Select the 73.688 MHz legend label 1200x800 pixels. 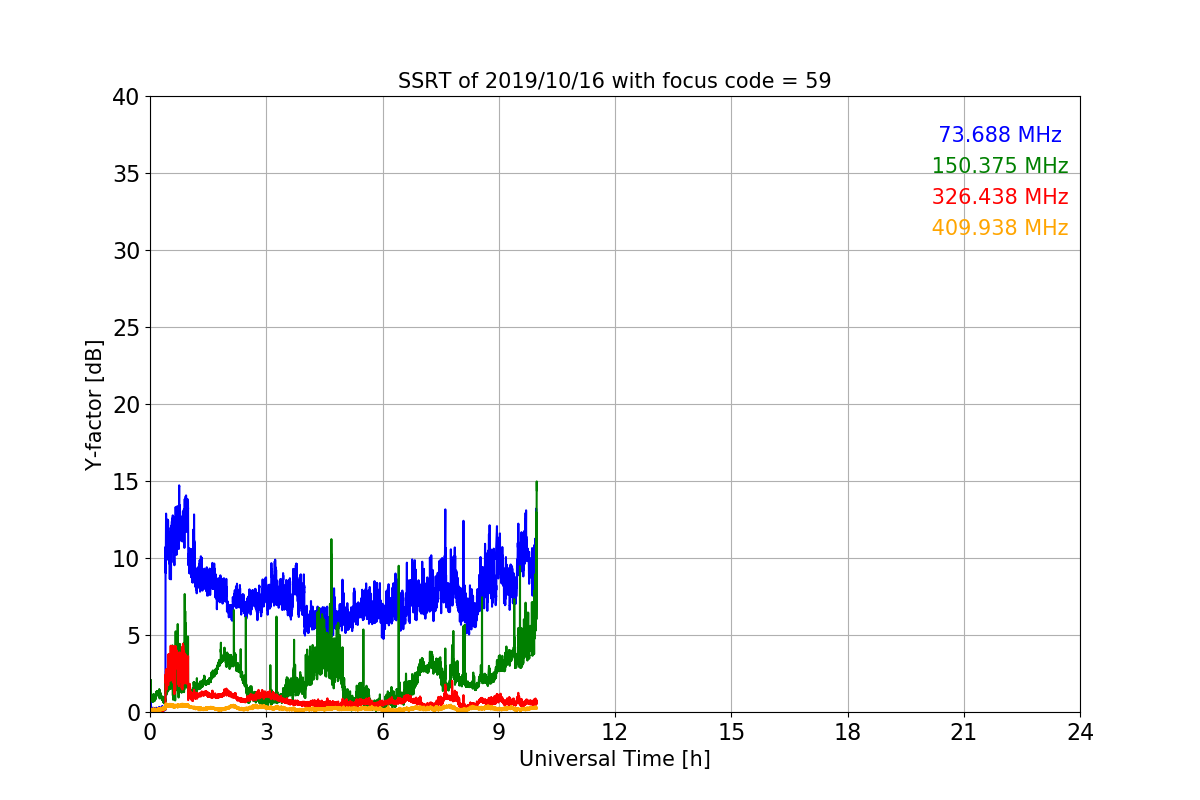click(1000, 135)
